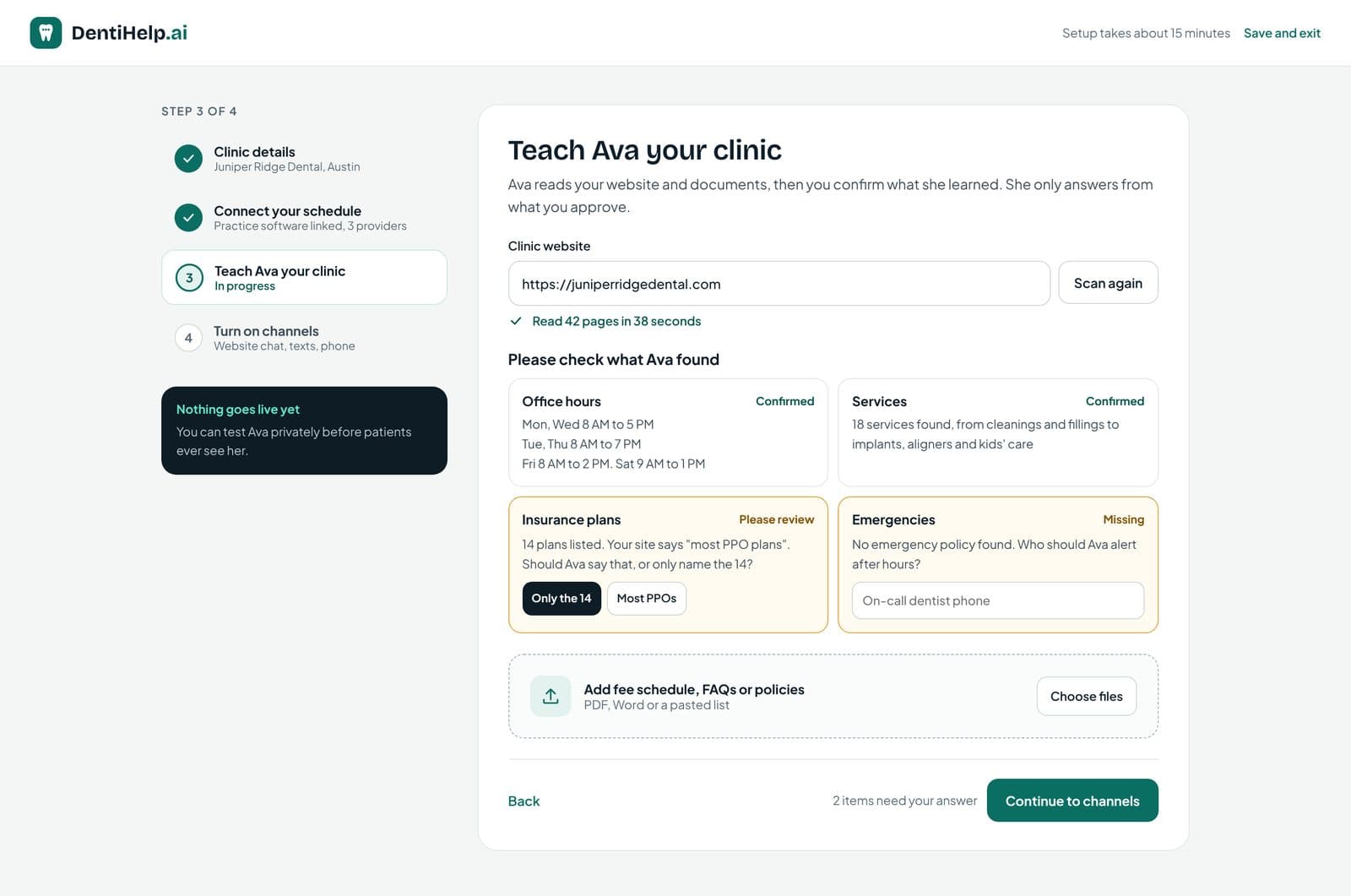This screenshot has height=896, width=1351.
Task: Click the Back link
Action: pos(524,801)
